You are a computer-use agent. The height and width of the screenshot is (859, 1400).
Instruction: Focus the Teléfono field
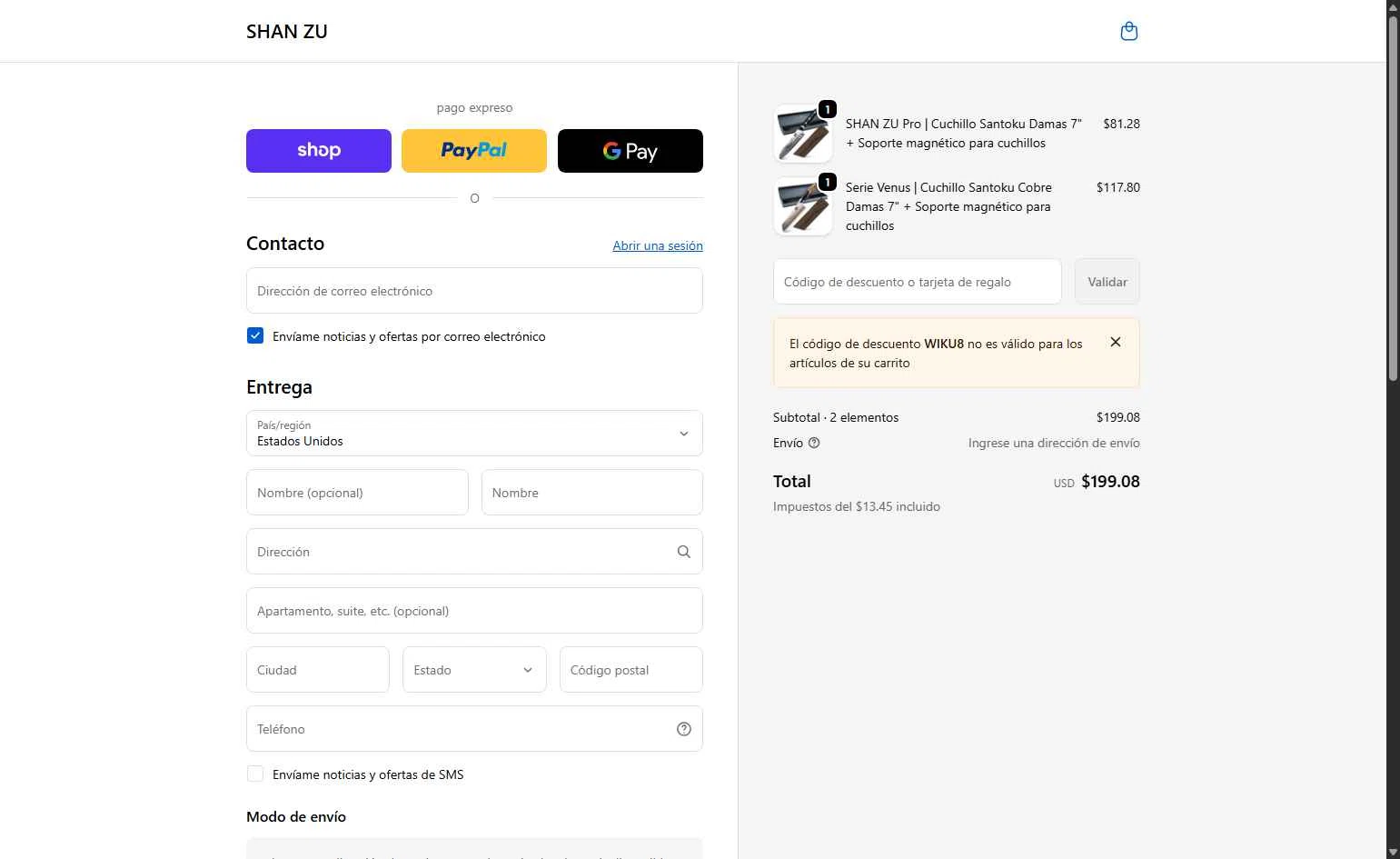coord(474,729)
